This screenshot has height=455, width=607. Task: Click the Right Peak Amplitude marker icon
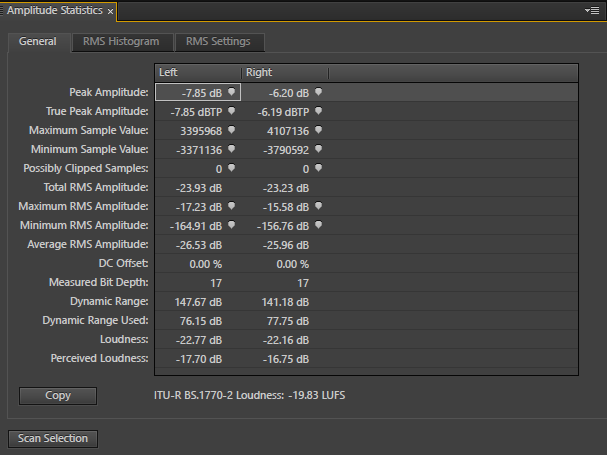pos(319,92)
